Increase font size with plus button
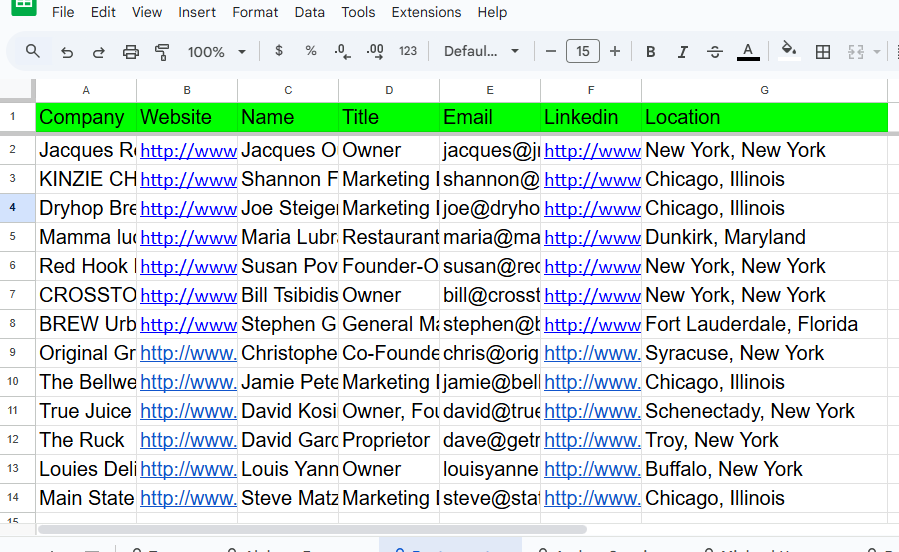This screenshot has height=552, width=899. (615, 52)
